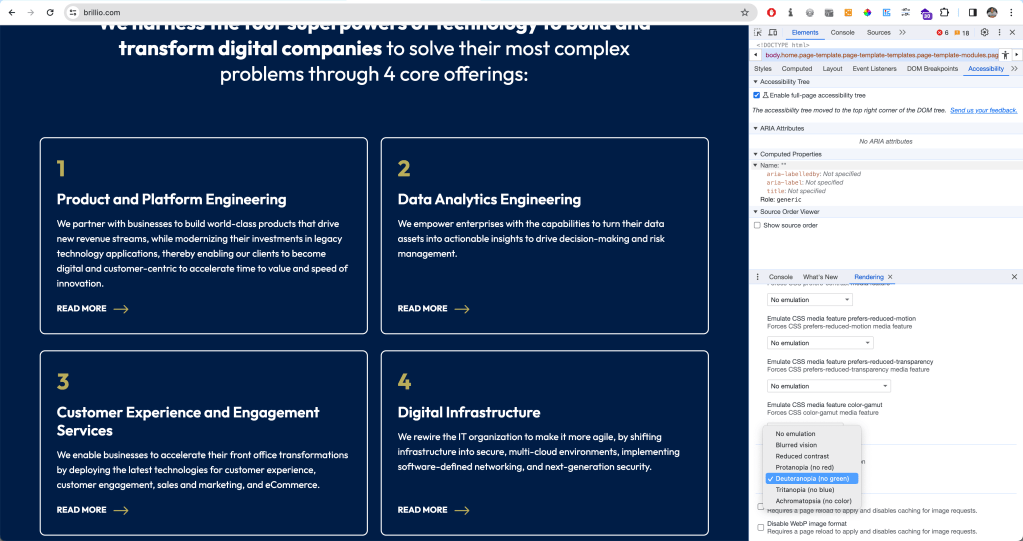This screenshot has height=541, width=1023.
Task: Open the prefers-reduced-transparency emulation dropdown
Action: (x=828, y=386)
